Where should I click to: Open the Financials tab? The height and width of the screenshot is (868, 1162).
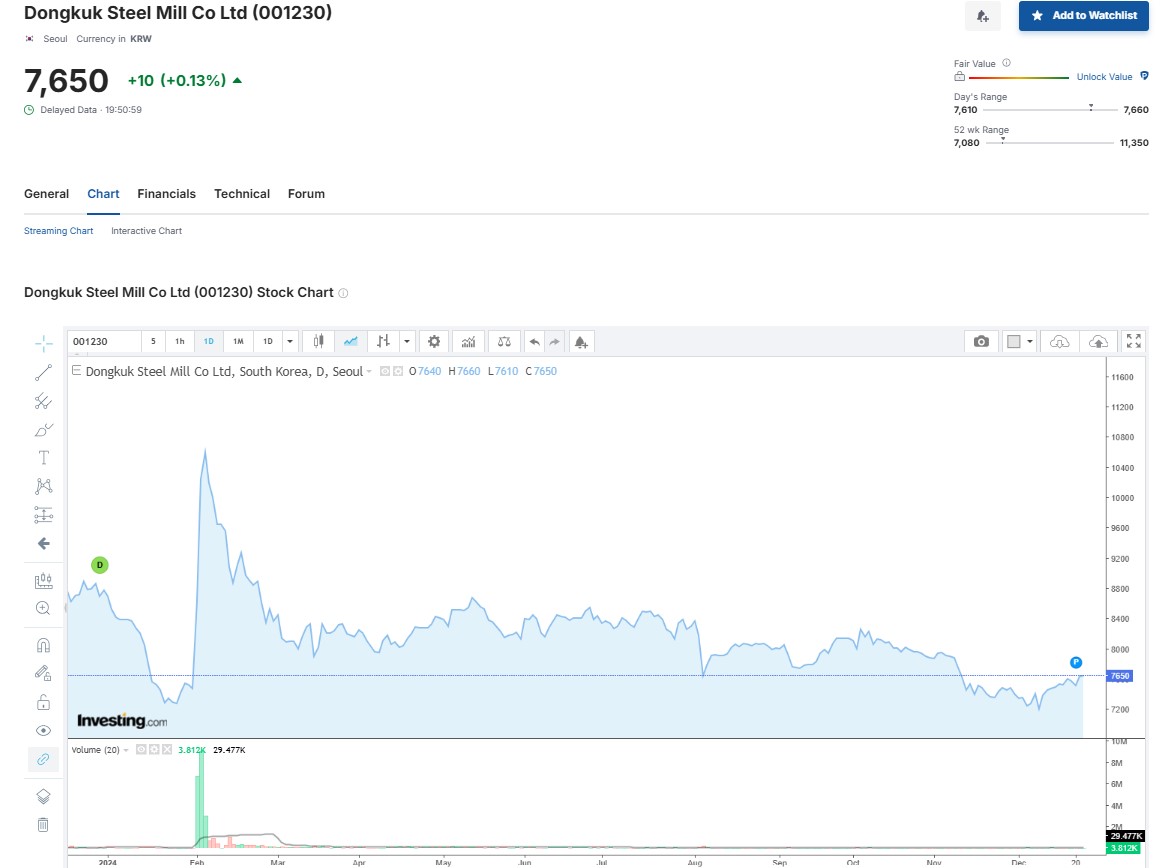coord(167,194)
